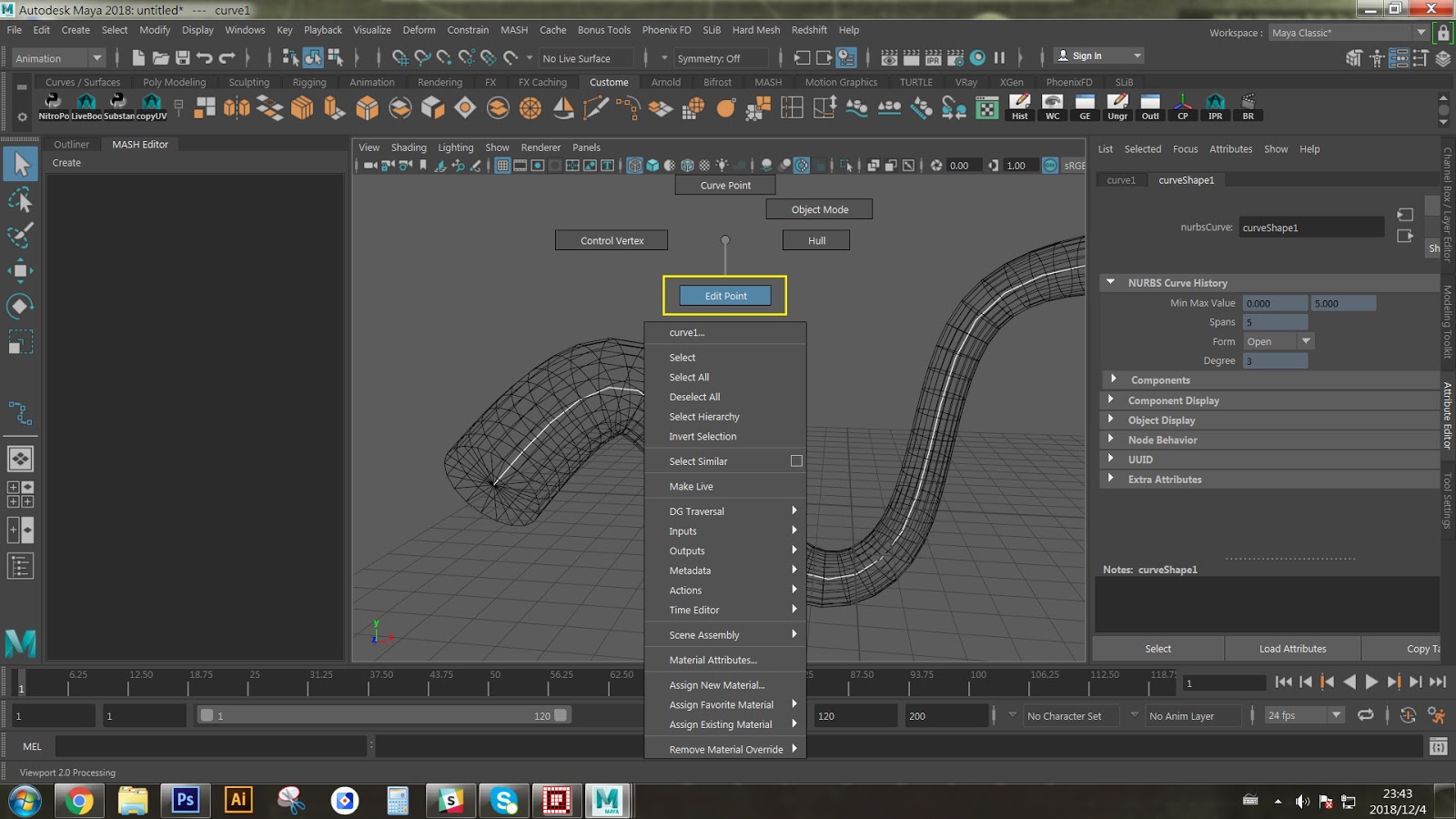This screenshot has height=819, width=1456.
Task: Click the Load Attributes button
Action: coord(1291,648)
